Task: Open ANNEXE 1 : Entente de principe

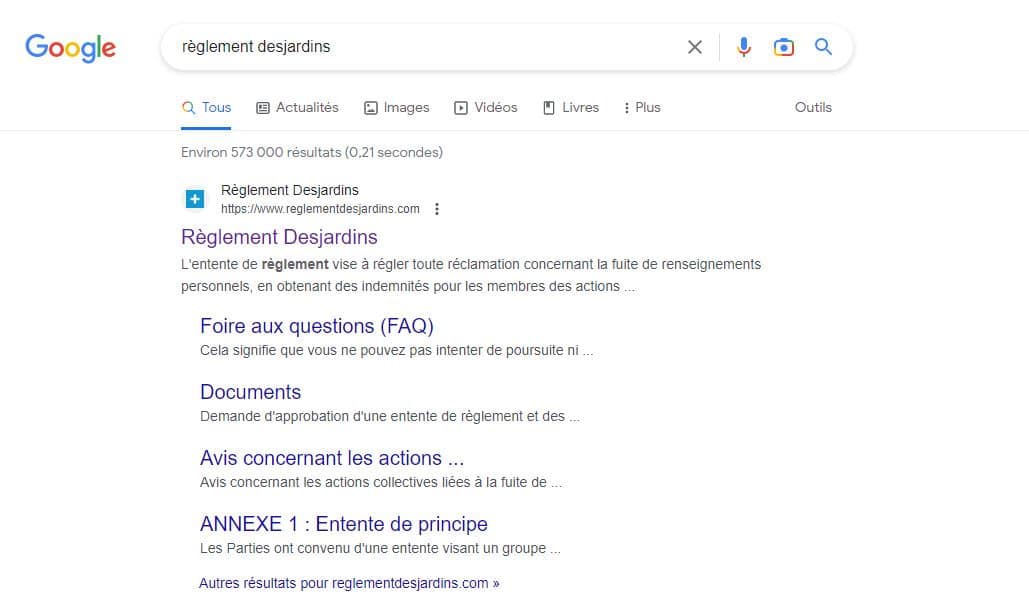Action: coord(343,524)
